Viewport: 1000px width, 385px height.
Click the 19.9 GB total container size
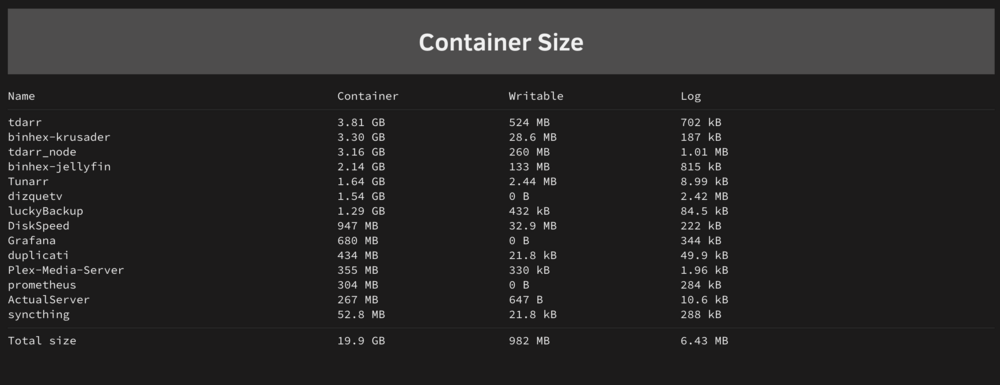click(361, 341)
